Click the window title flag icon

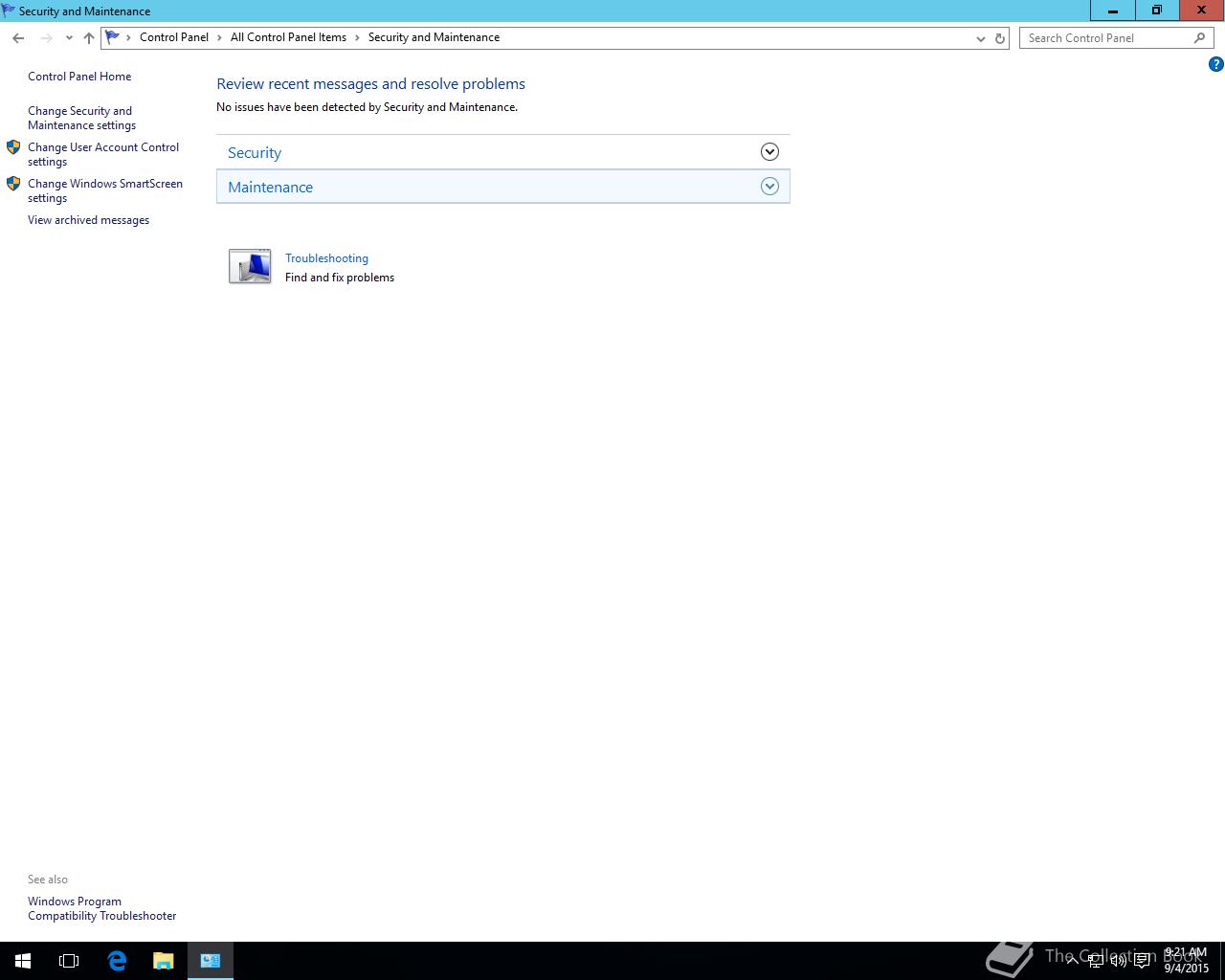(9, 11)
